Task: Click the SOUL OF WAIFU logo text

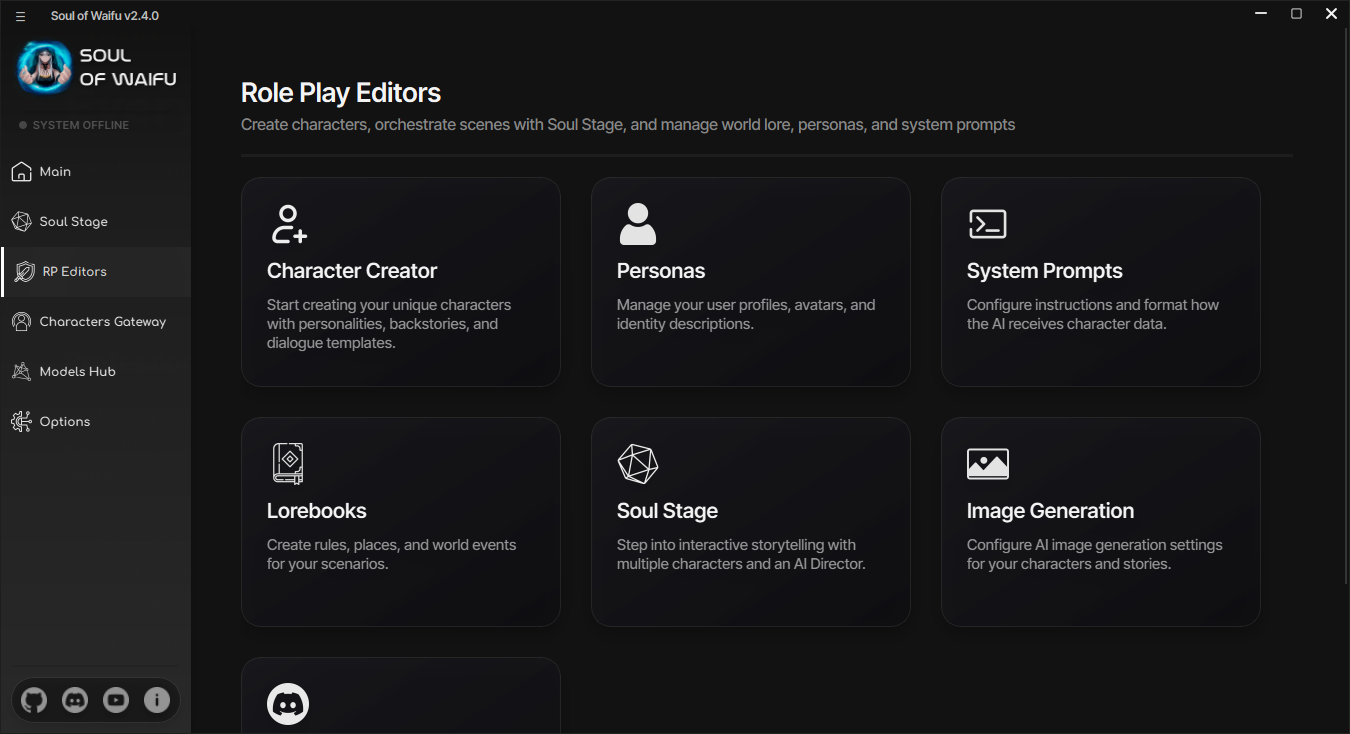Action: coord(128,67)
